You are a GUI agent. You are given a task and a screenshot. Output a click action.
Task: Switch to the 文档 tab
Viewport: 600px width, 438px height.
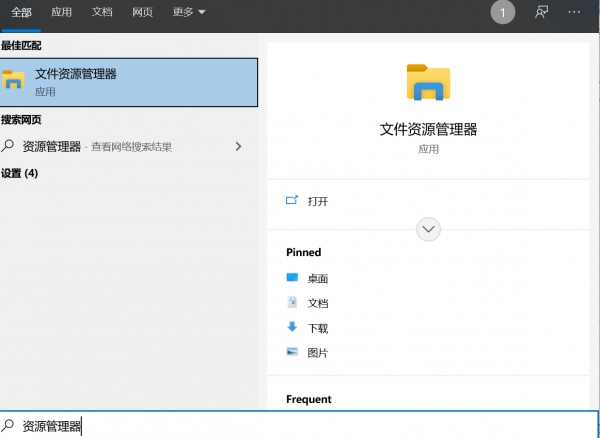[x=102, y=12]
